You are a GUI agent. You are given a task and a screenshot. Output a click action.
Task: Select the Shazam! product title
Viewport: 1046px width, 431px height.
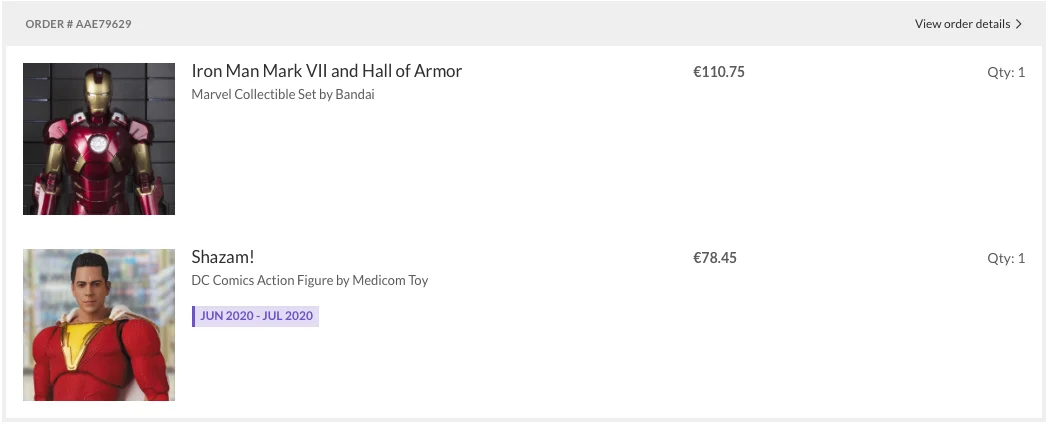[224, 258]
